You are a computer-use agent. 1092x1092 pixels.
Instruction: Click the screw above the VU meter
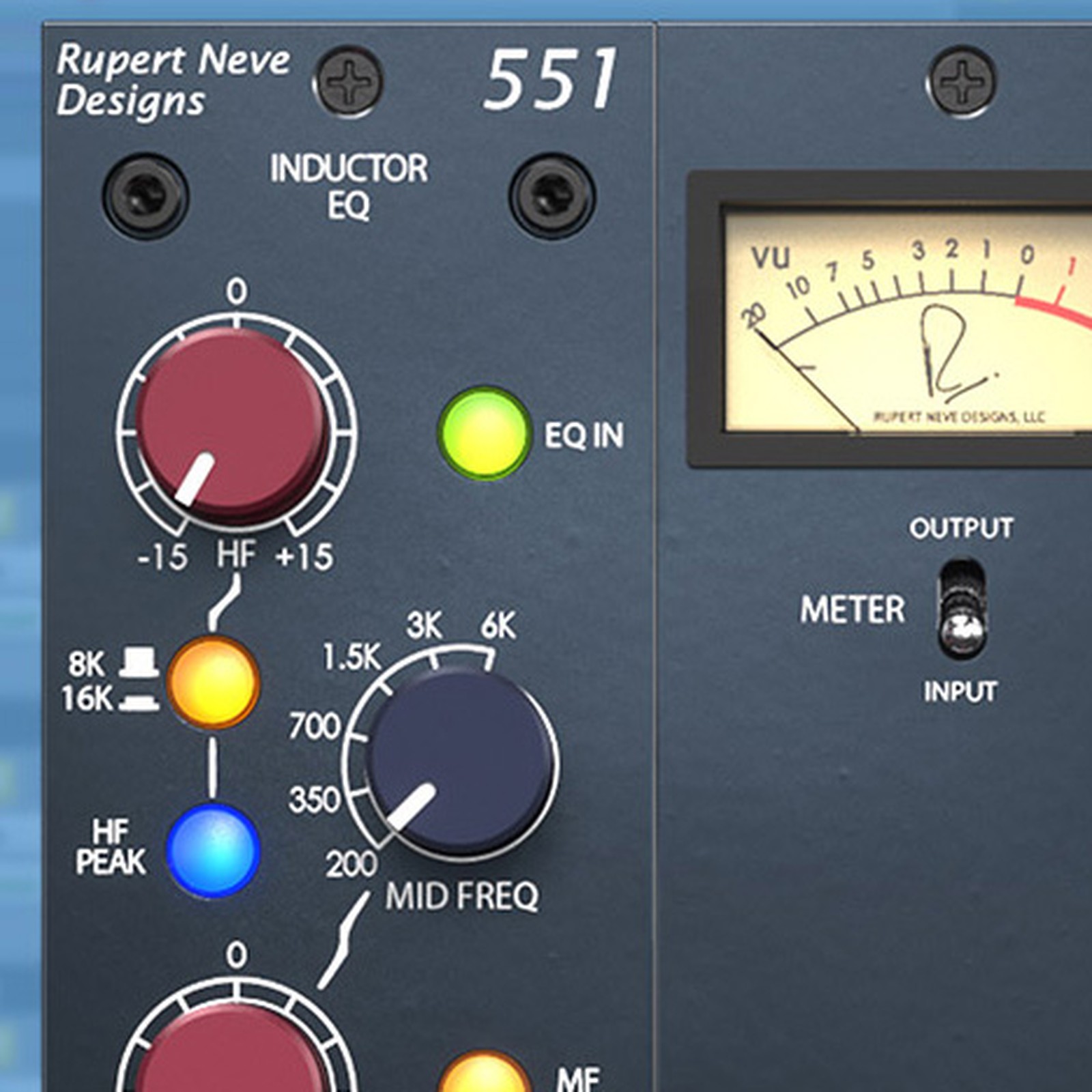click(x=961, y=81)
